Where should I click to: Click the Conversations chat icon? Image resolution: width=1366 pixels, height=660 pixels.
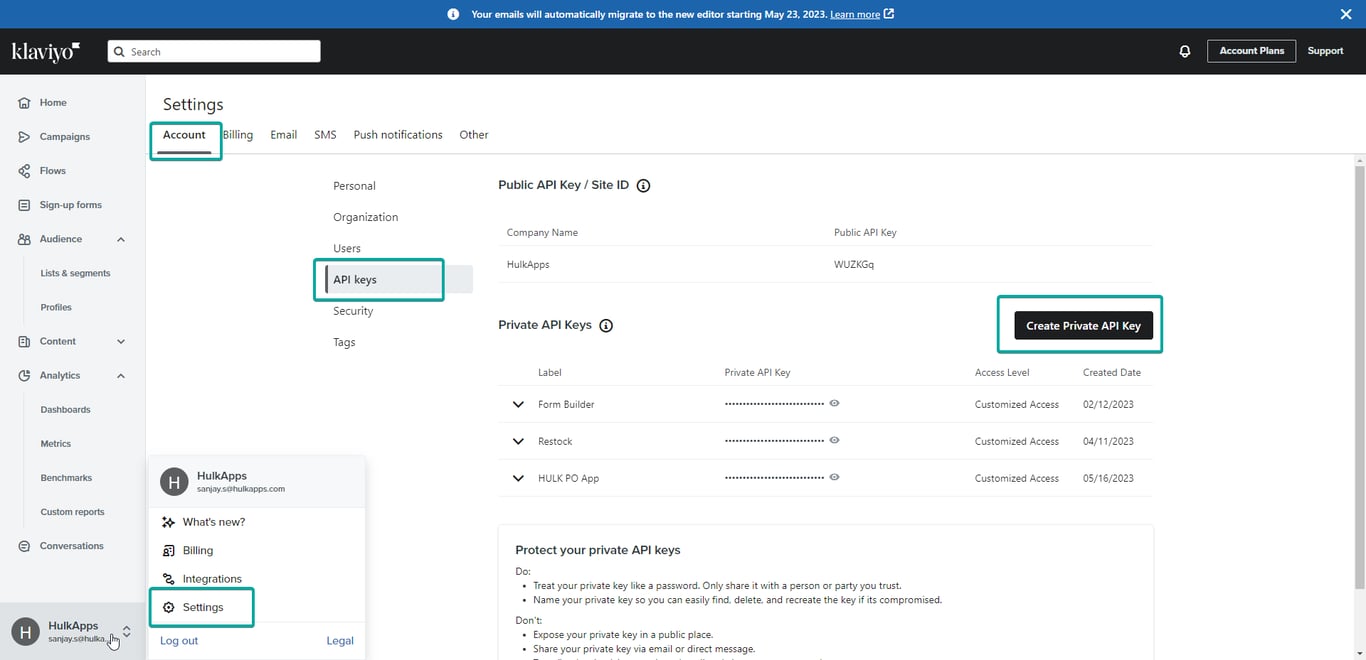click(24, 546)
